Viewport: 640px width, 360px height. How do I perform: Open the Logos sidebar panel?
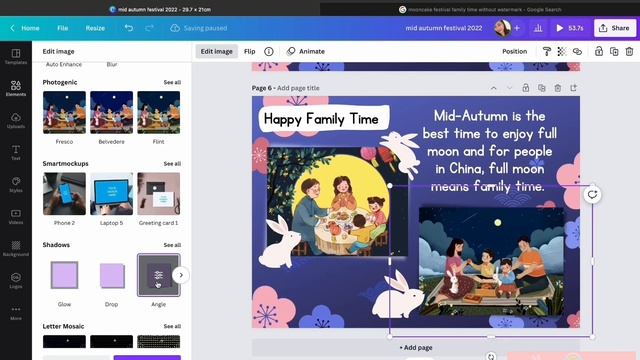(x=16, y=280)
